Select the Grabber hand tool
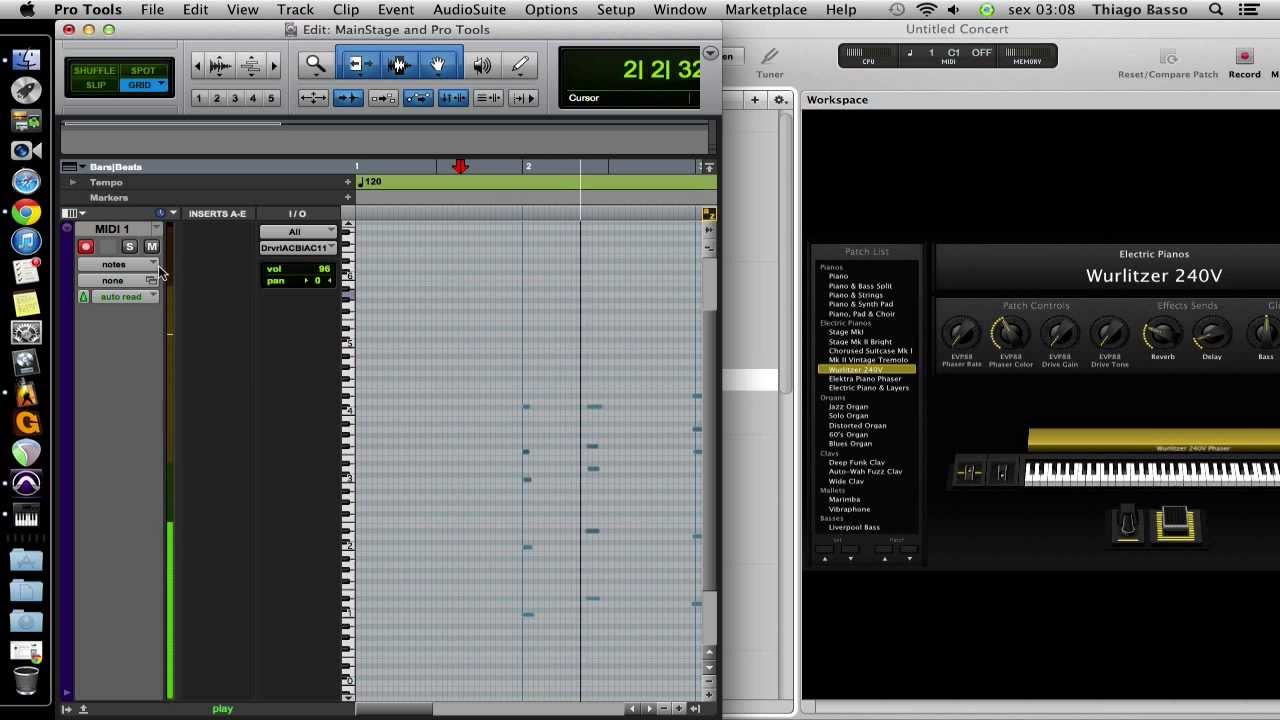Image resolution: width=1280 pixels, height=720 pixels. coord(438,65)
